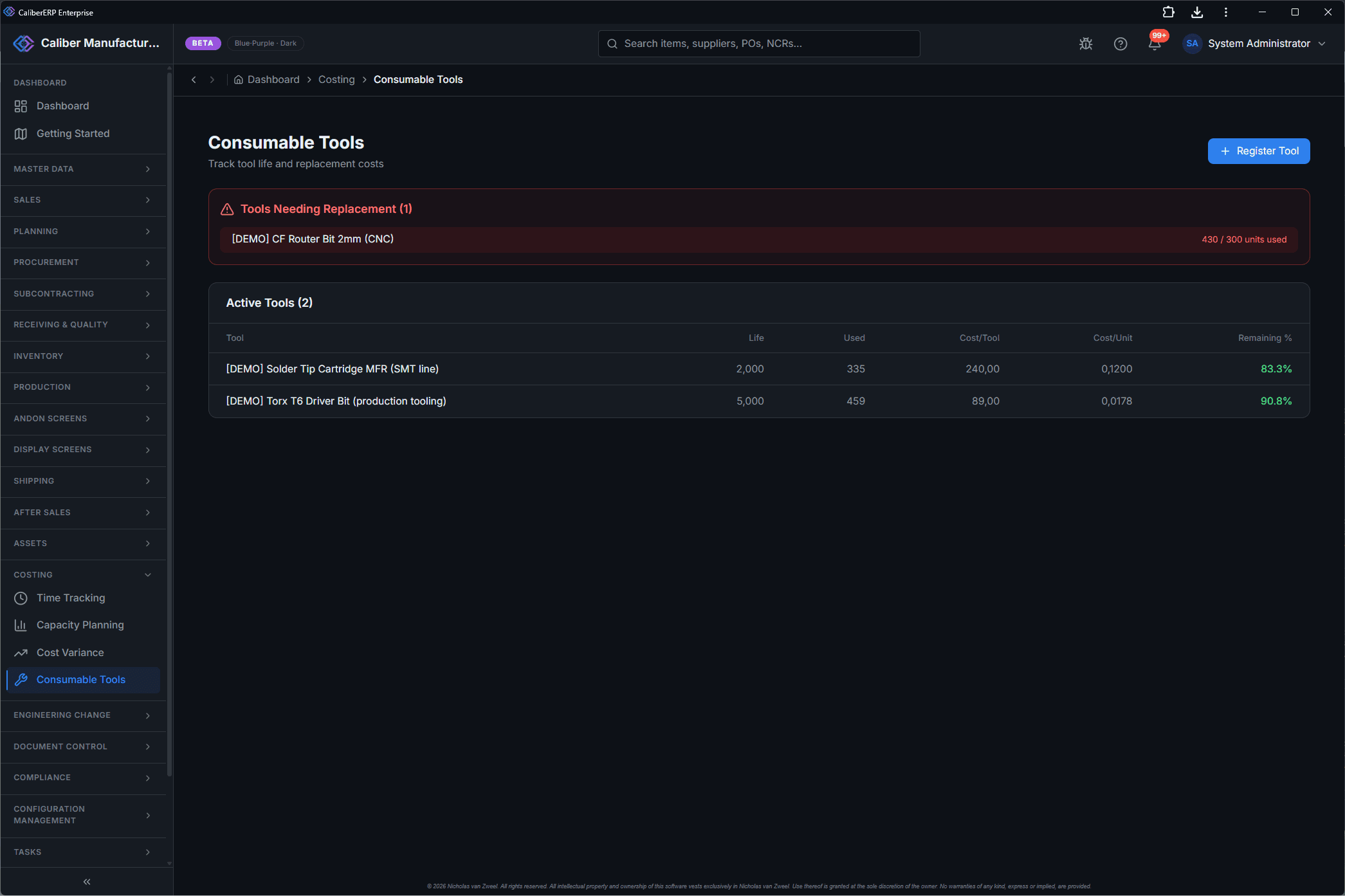Screen dimensions: 1345x896
Task: Expand the Shipping section
Action: tap(83, 481)
